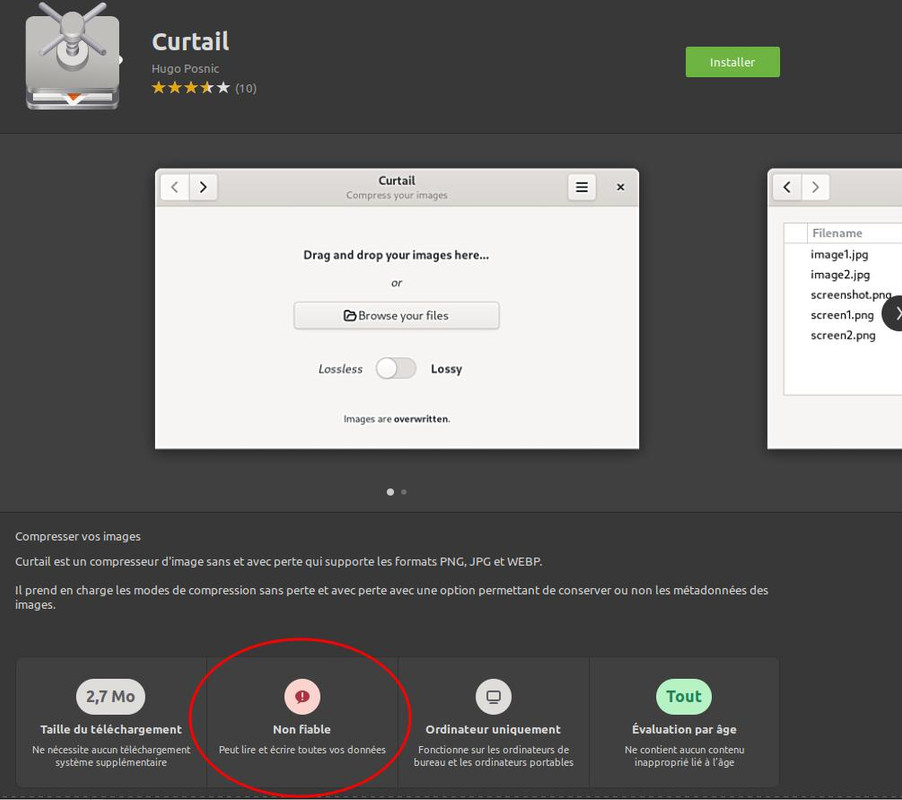This screenshot has height=800, width=902.
Task: Select the second carousel page dot
Action: pyautogui.click(x=404, y=492)
